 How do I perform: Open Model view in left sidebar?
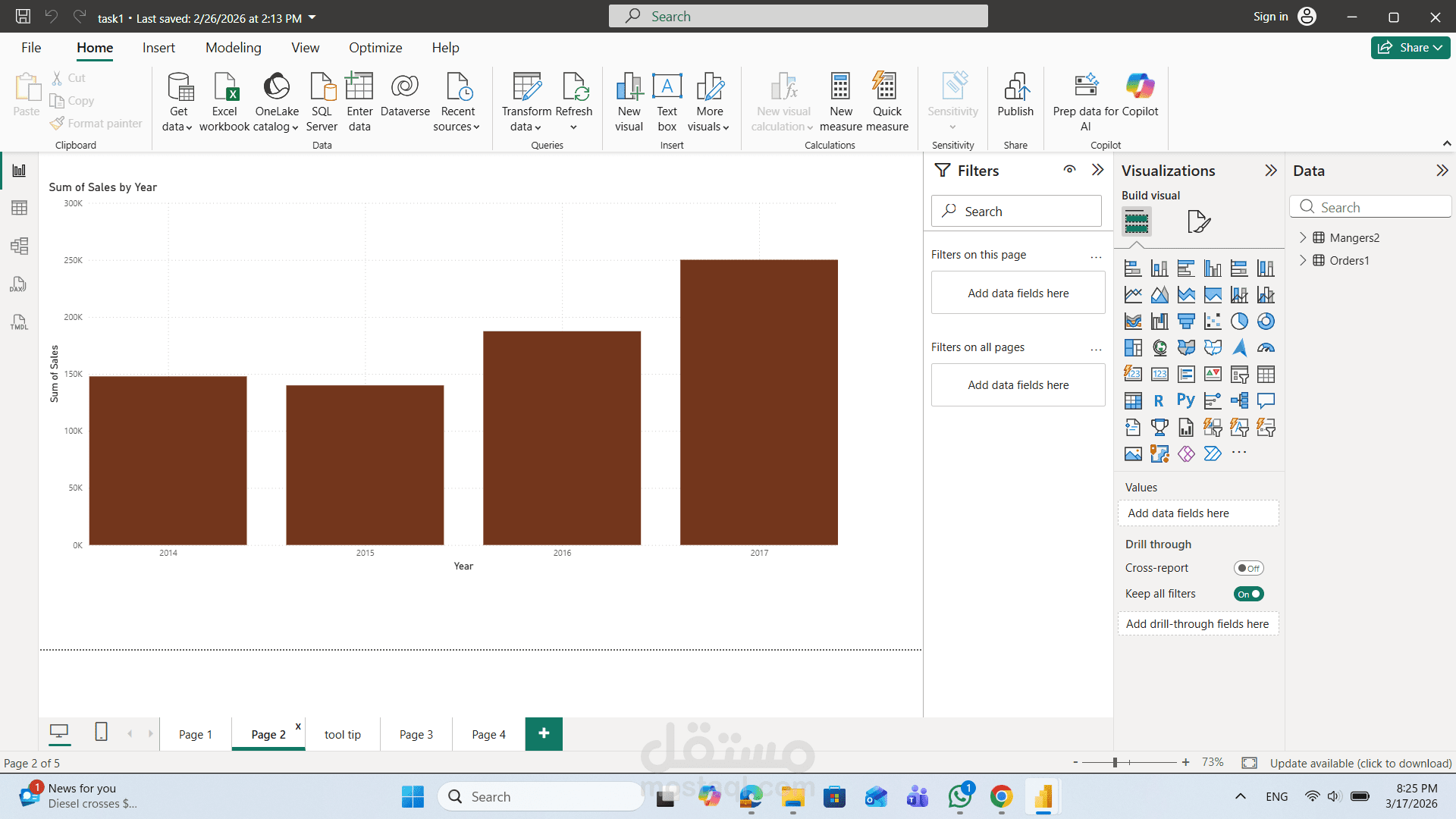click(x=20, y=246)
